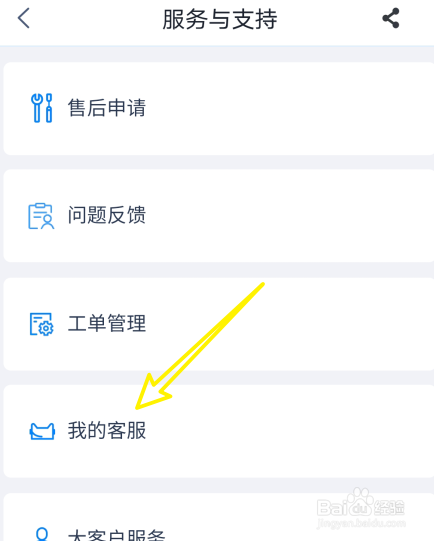Click the partially visible 大客户服务 icon
This screenshot has width=434, height=541.
tap(42, 534)
